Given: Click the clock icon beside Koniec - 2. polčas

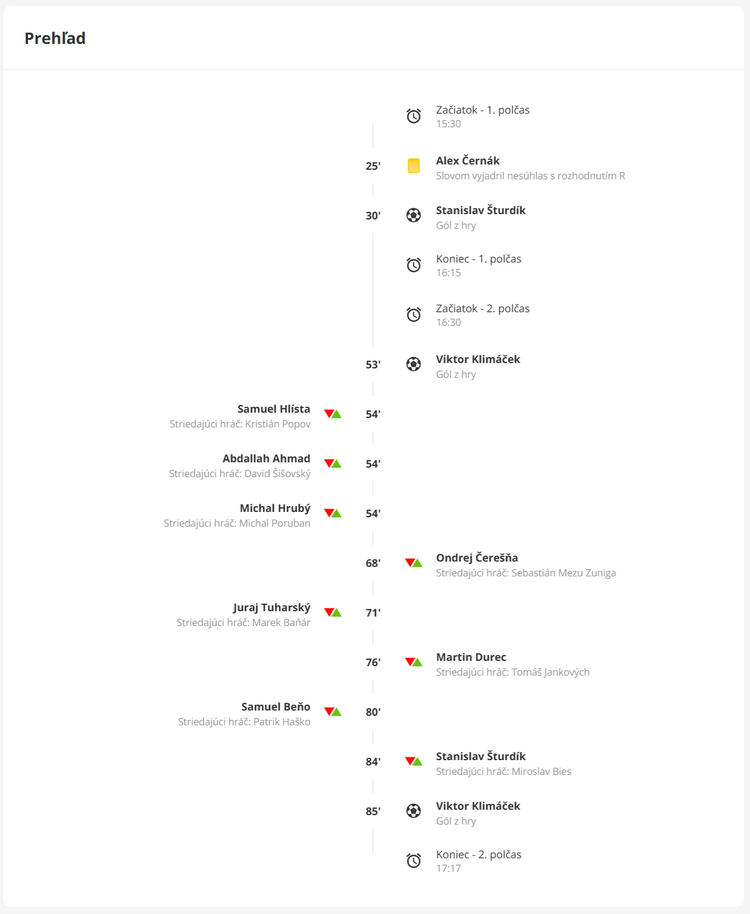Looking at the screenshot, I should 413,860.
